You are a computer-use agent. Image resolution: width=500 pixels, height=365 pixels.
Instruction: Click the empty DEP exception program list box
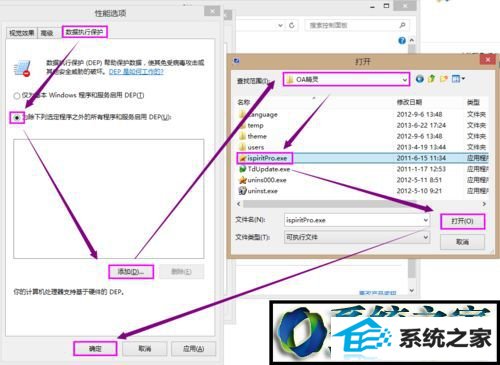click(109, 199)
